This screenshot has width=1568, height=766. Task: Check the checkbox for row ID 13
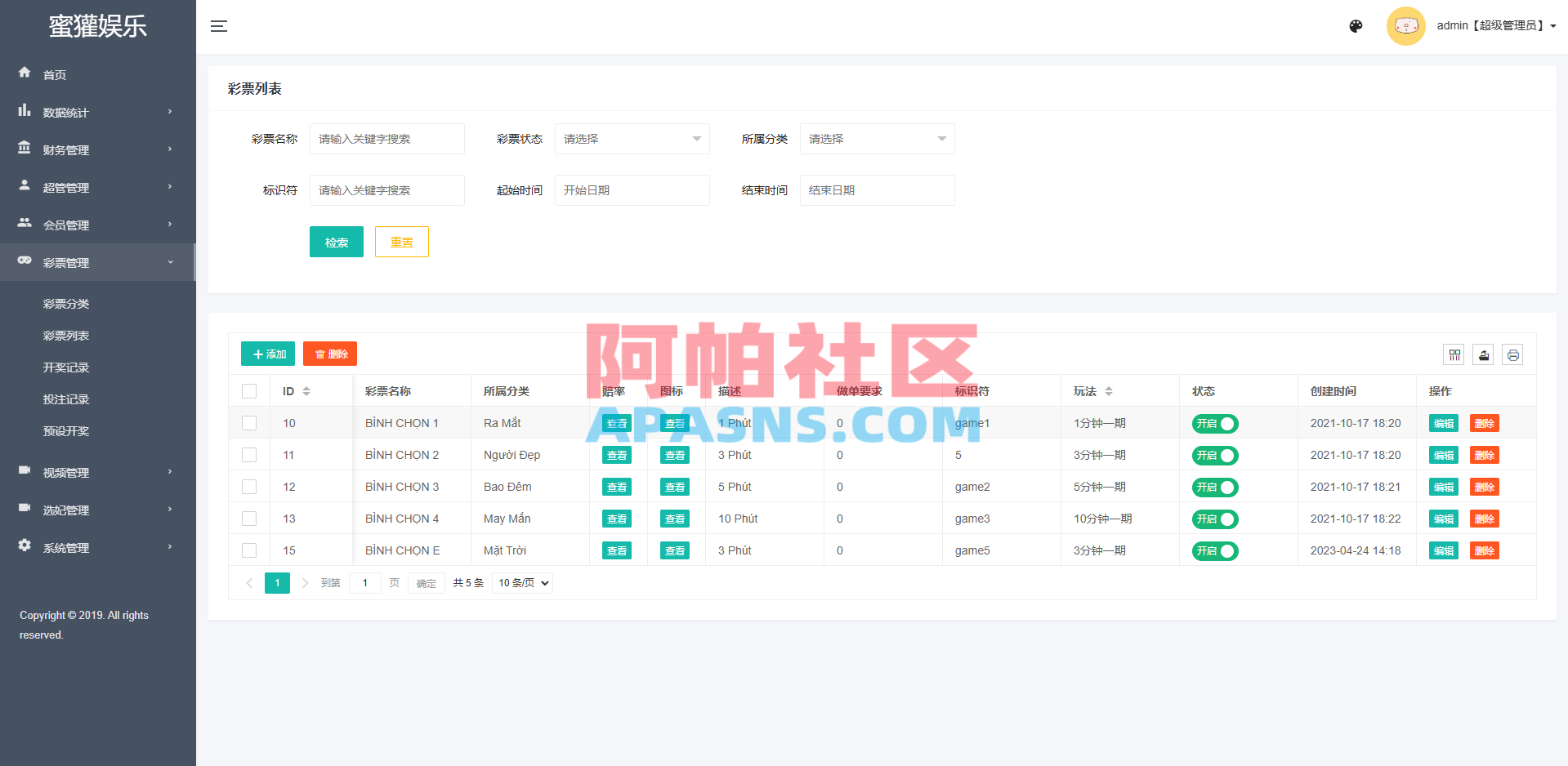pos(249,519)
